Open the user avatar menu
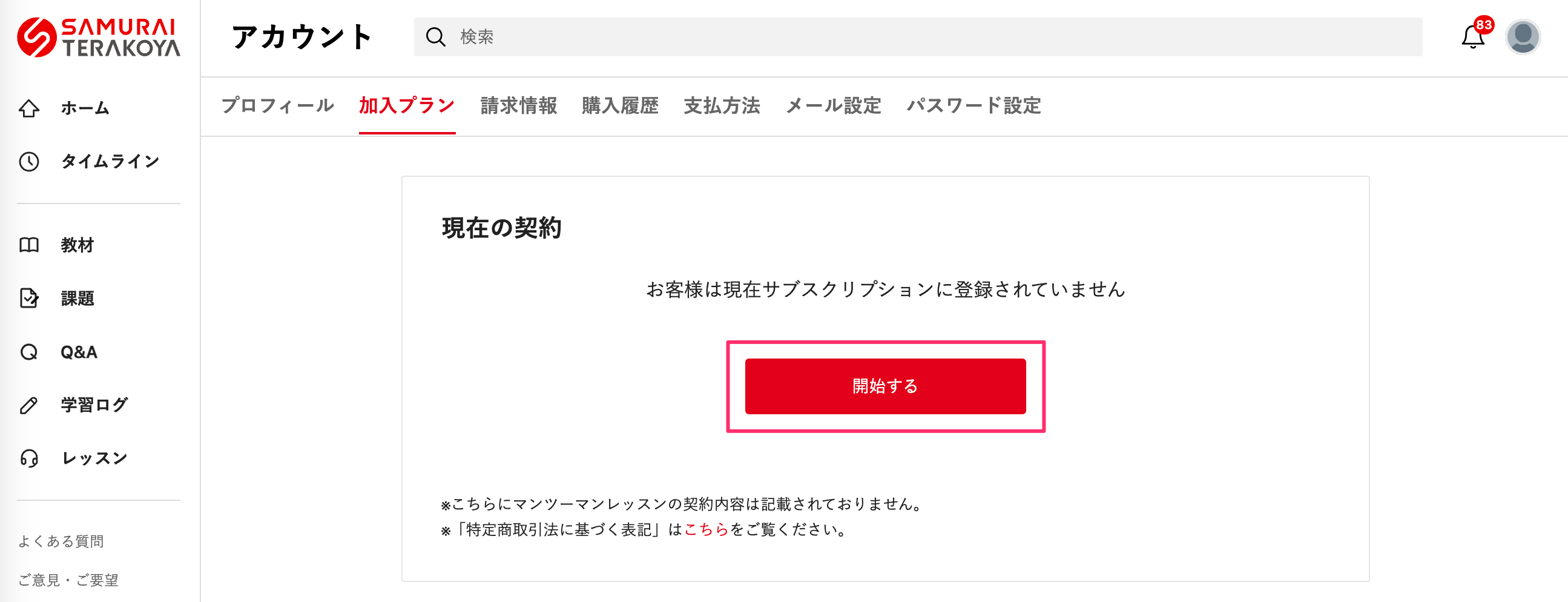1568x602 pixels. 1523,37
